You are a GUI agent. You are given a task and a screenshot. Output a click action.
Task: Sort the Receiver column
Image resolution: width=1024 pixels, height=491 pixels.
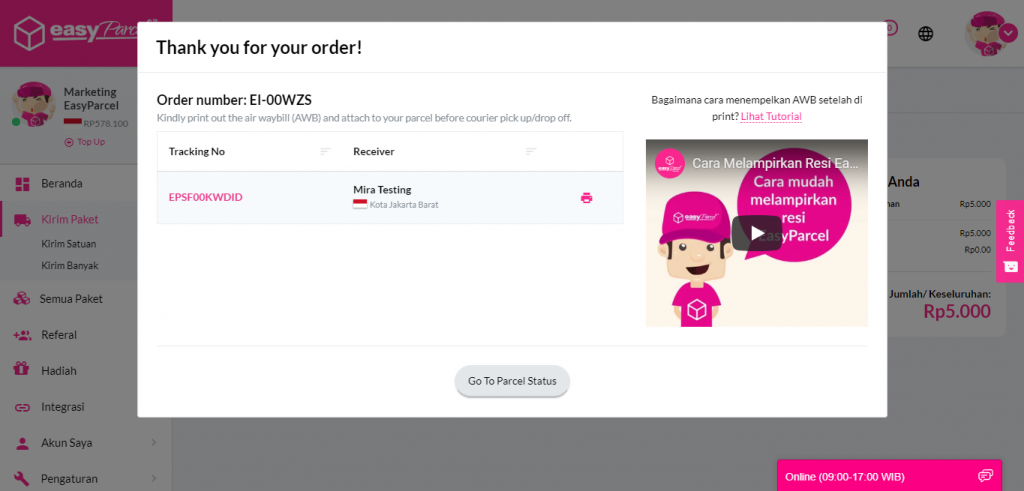pyautogui.click(x=531, y=151)
